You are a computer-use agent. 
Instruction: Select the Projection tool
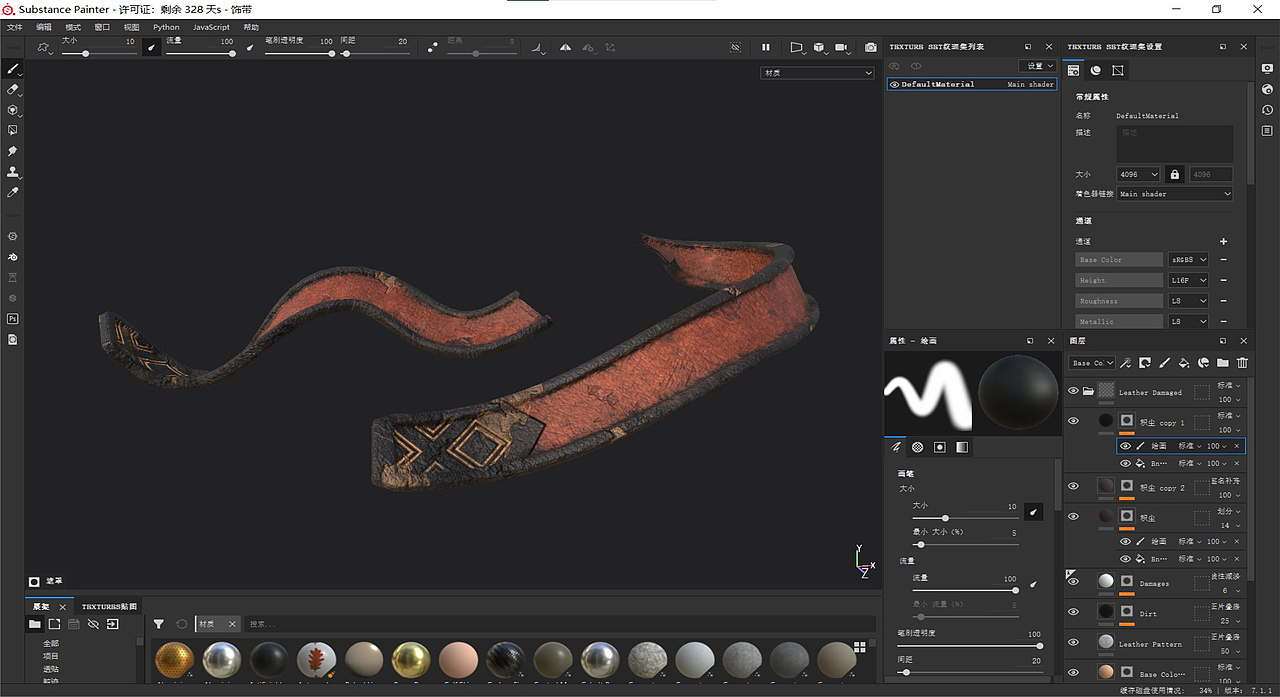click(x=13, y=110)
